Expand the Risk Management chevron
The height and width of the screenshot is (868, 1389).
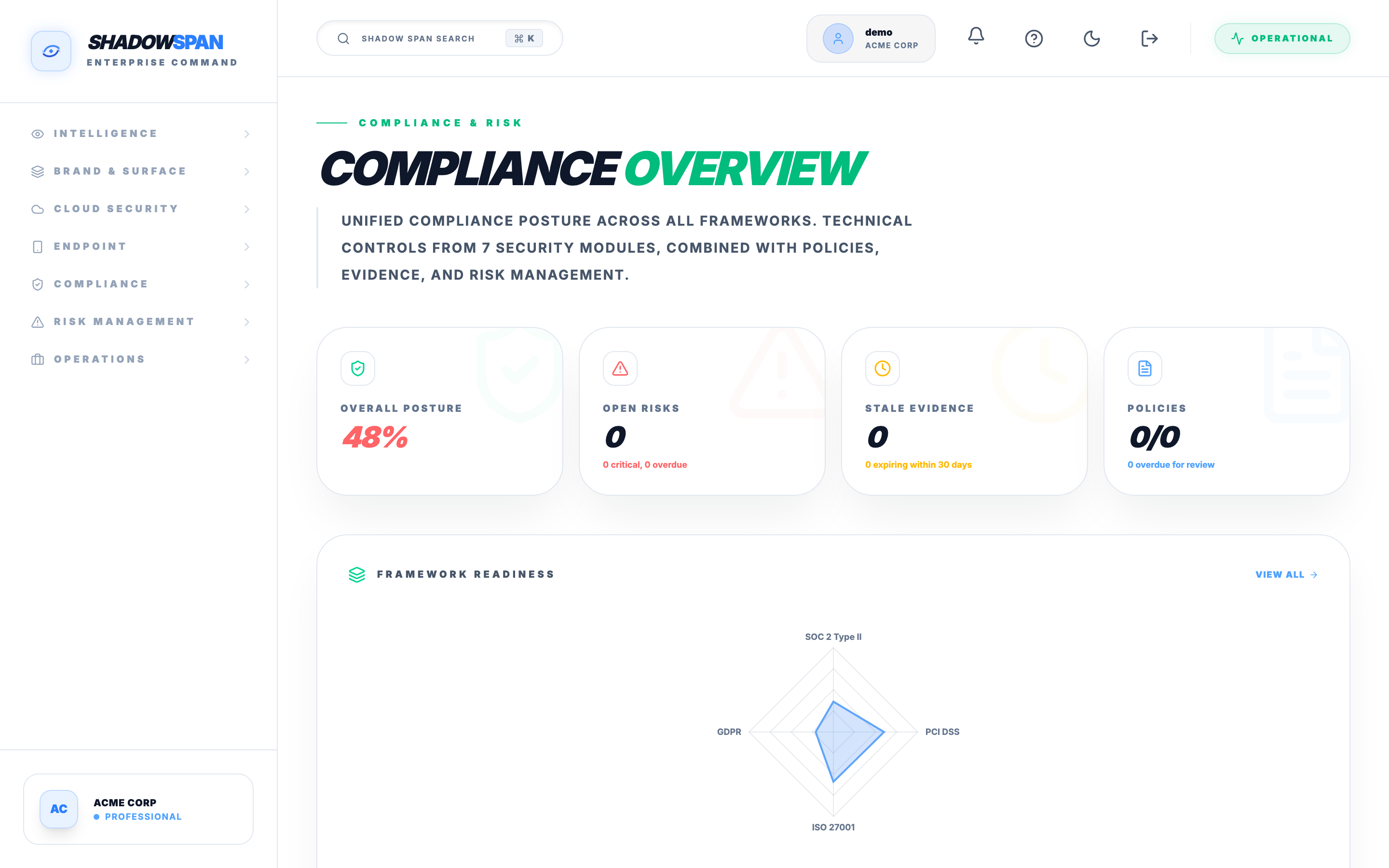(247, 322)
